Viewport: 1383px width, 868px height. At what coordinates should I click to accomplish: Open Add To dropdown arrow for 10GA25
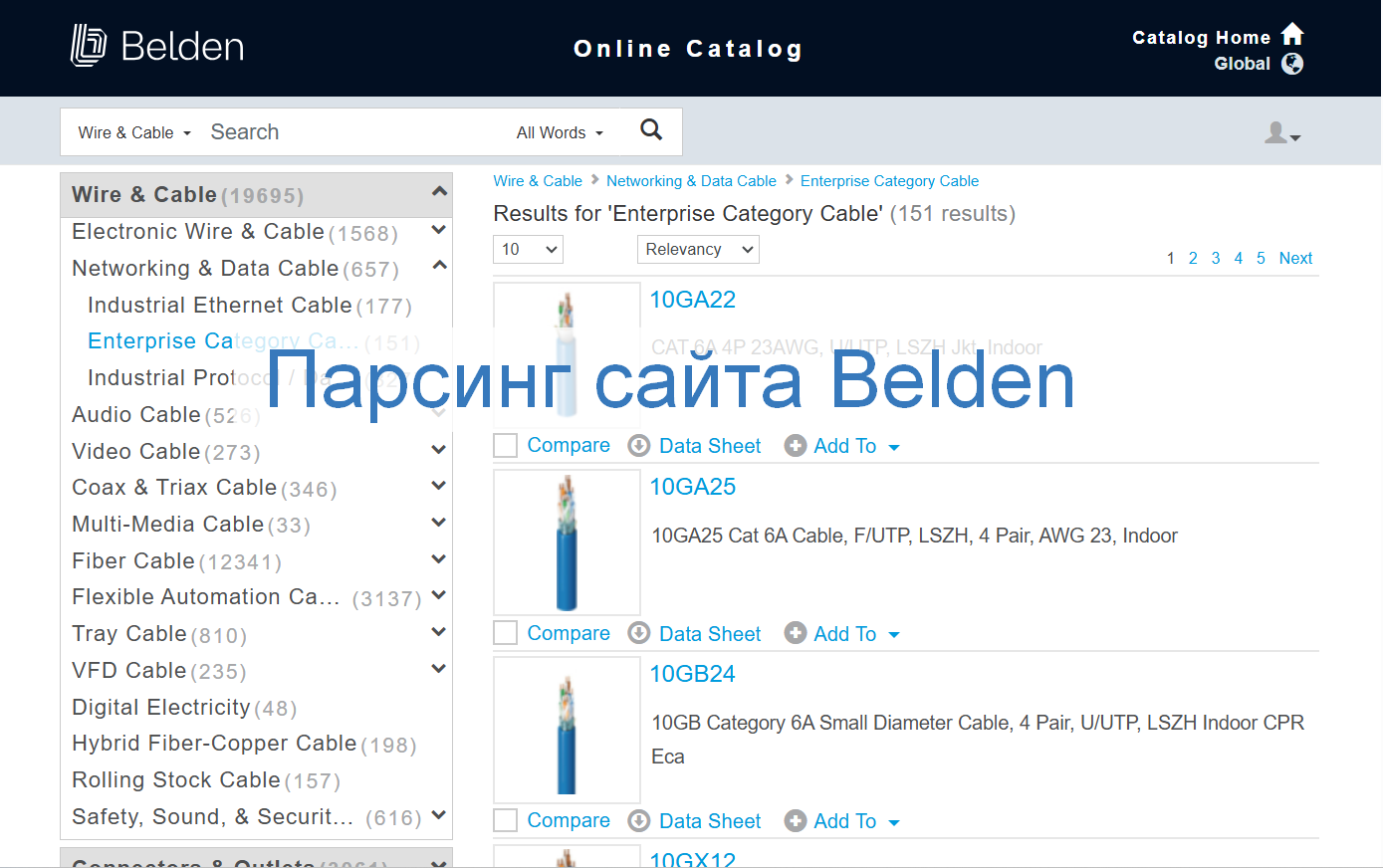coord(894,635)
